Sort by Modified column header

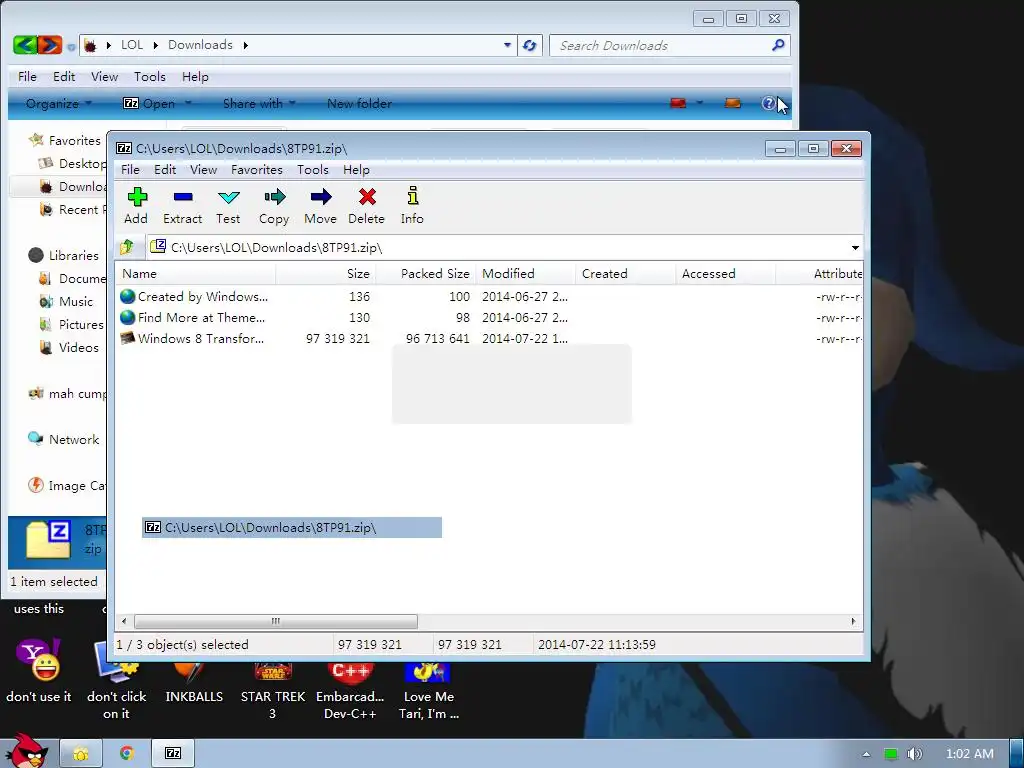(526, 274)
